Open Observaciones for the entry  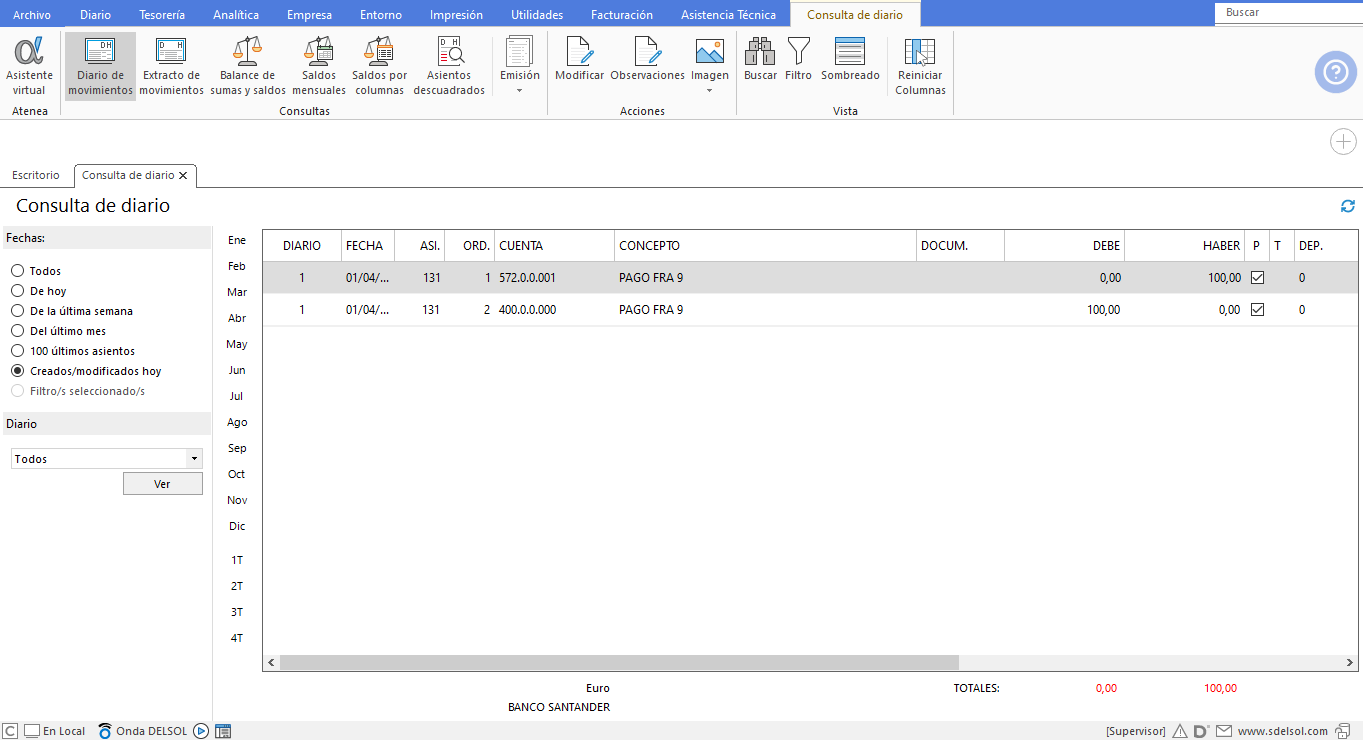(647, 59)
